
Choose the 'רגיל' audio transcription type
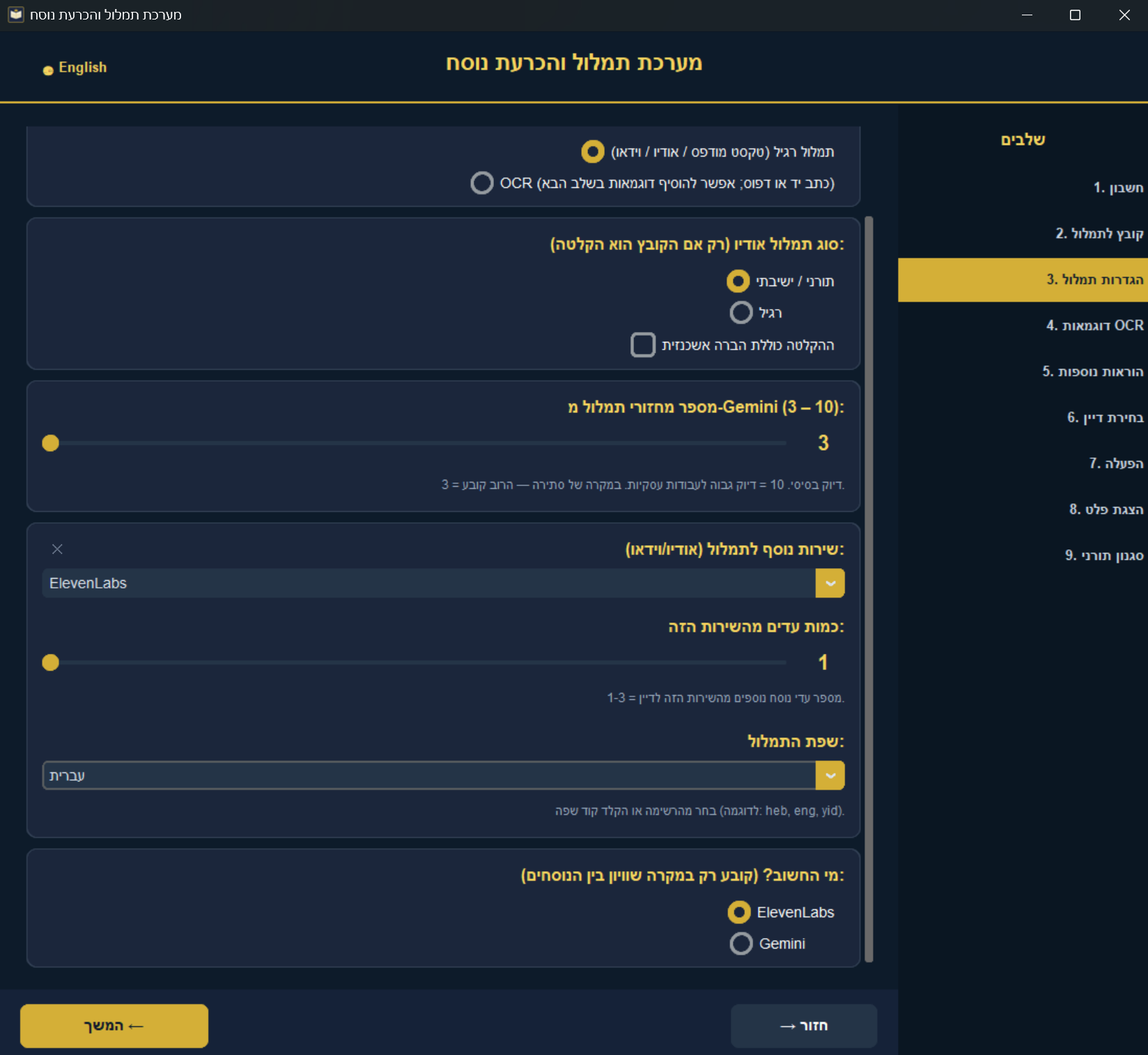click(x=741, y=313)
